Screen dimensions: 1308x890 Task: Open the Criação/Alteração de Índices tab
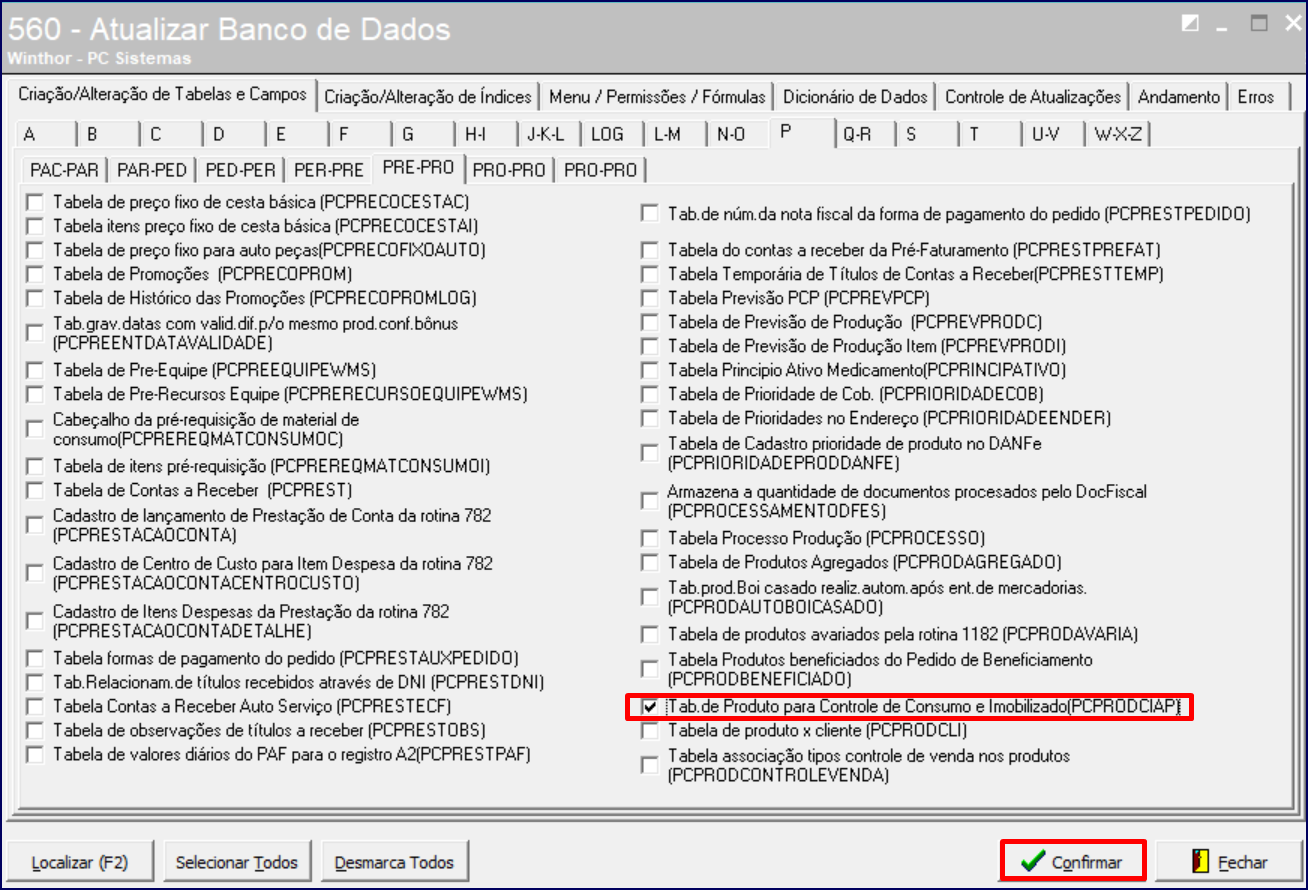[428, 97]
